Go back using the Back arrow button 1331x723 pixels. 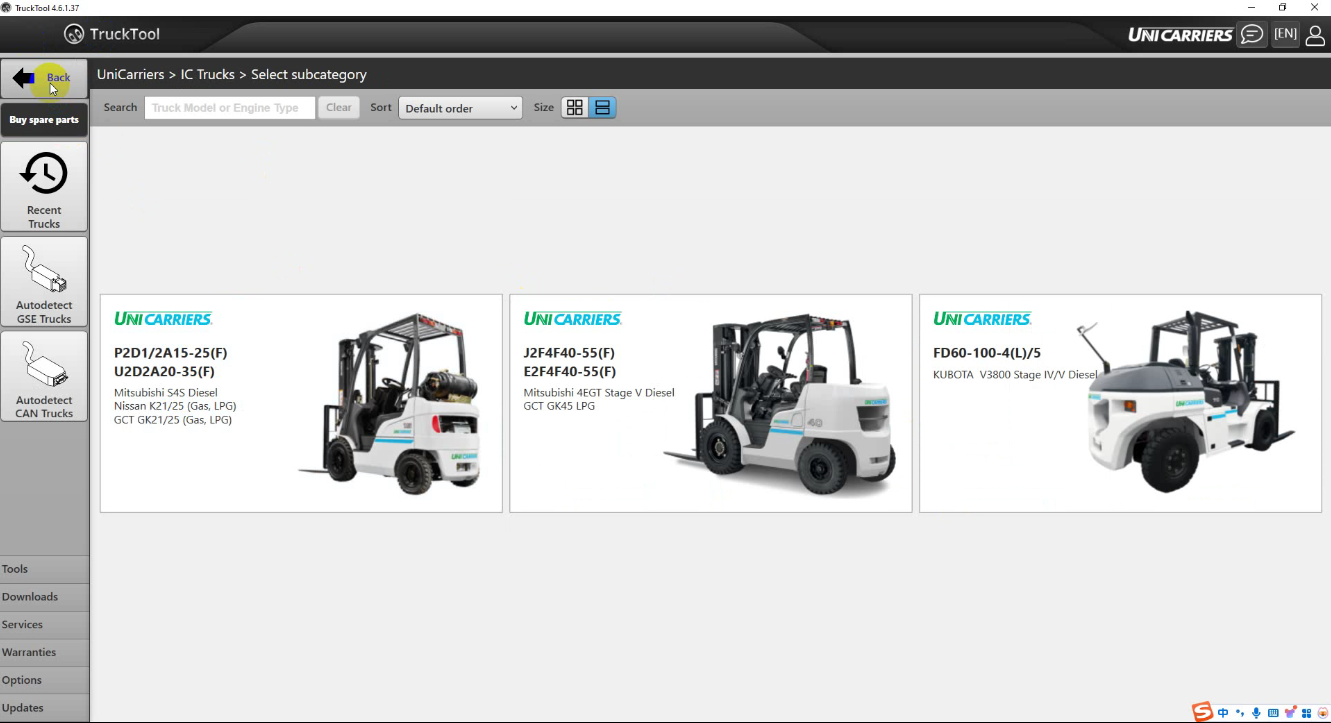[x=44, y=78]
